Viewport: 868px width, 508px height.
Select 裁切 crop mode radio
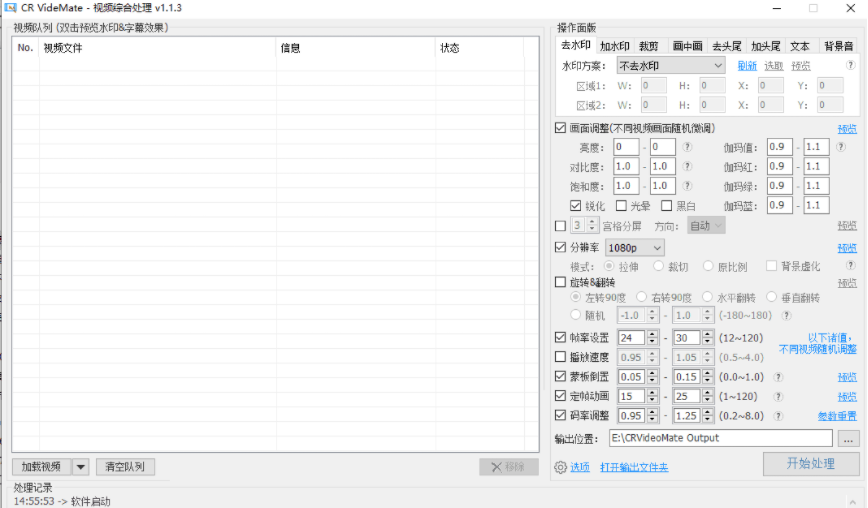tap(658, 266)
